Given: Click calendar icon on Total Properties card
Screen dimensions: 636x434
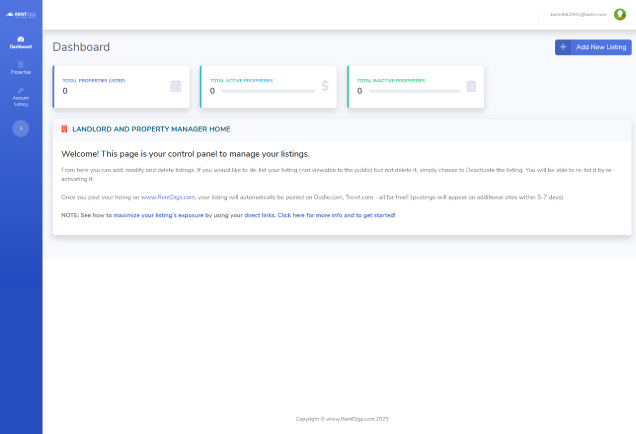Looking at the screenshot, I should click(x=176, y=86).
